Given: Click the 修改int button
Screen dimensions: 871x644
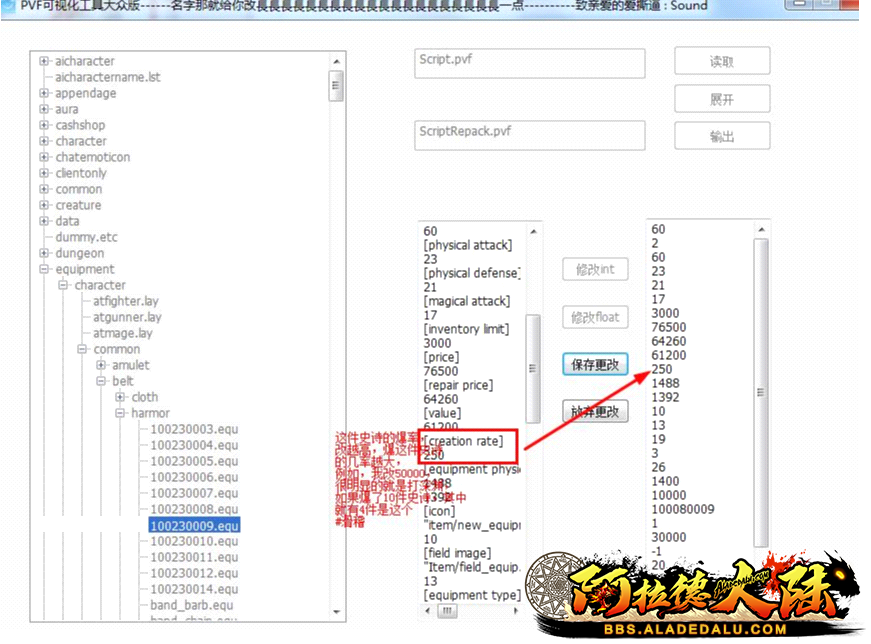Looking at the screenshot, I should coord(595,269).
